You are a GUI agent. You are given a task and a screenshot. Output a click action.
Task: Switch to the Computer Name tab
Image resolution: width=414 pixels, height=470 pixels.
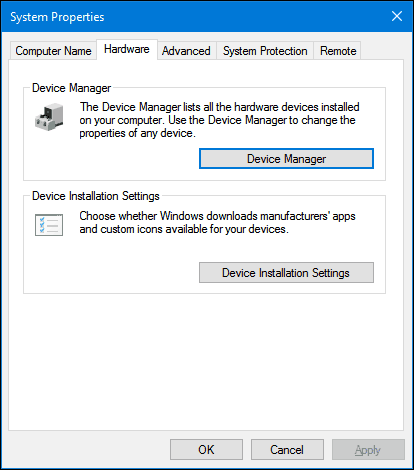click(x=53, y=51)
